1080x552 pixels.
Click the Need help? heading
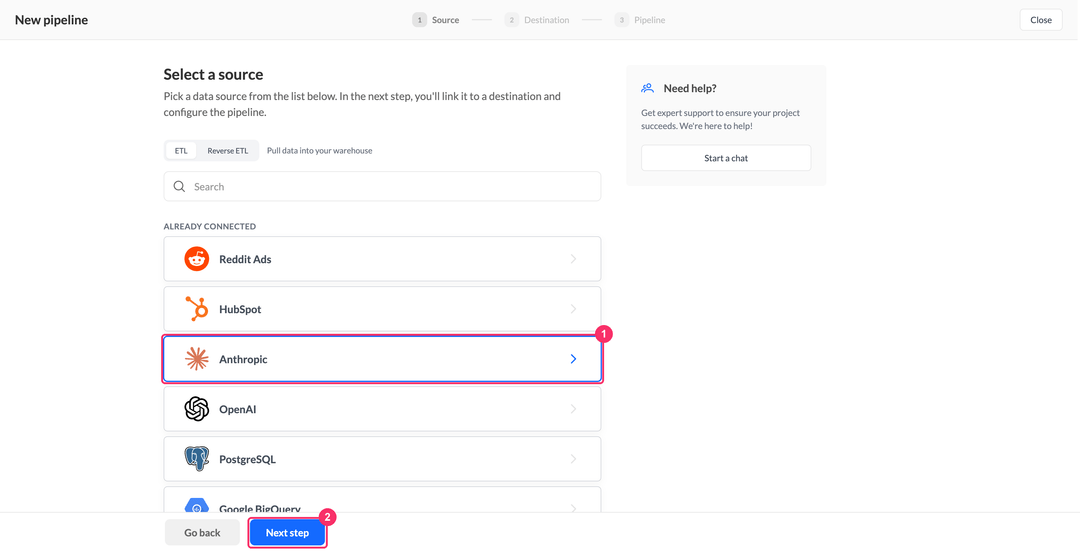click(690, 88)
